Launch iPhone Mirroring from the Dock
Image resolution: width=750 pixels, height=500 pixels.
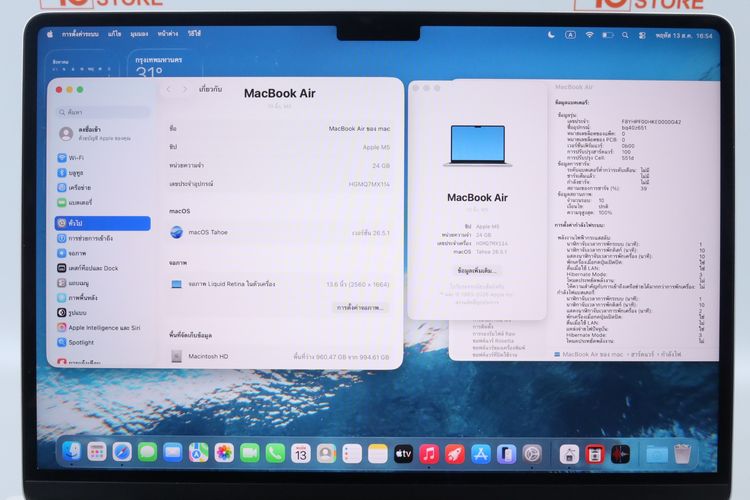click(506, 454)
